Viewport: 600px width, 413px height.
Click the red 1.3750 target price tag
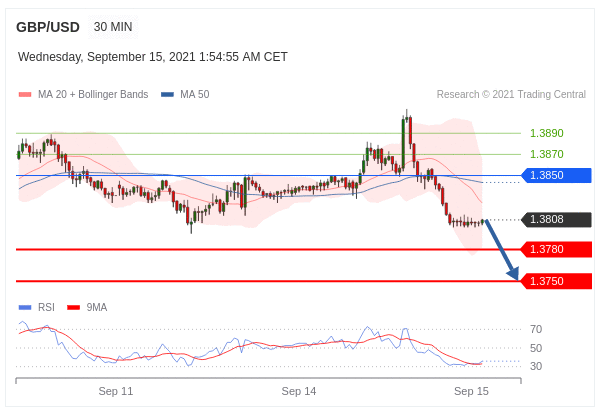tap(557, 281)
